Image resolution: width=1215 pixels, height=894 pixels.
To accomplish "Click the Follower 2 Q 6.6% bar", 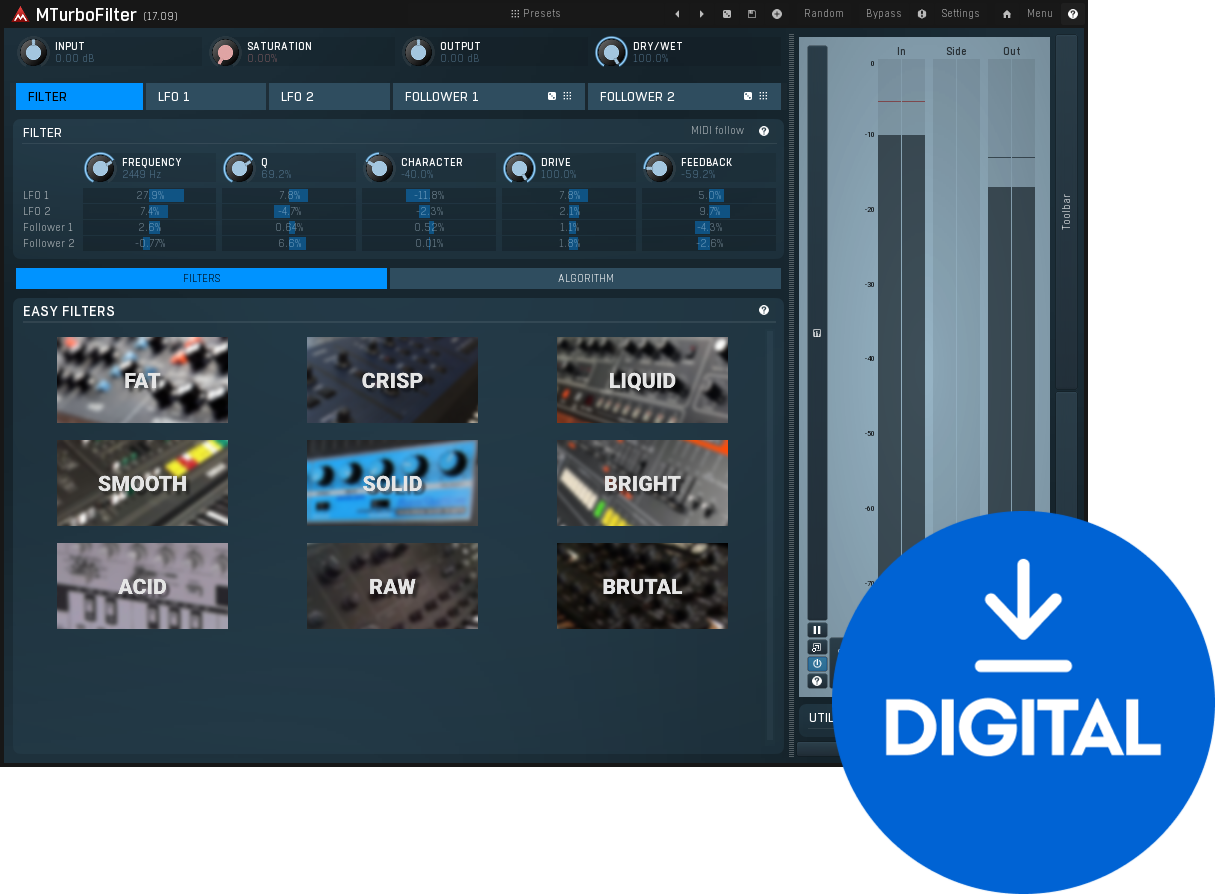I will point(289,244).
